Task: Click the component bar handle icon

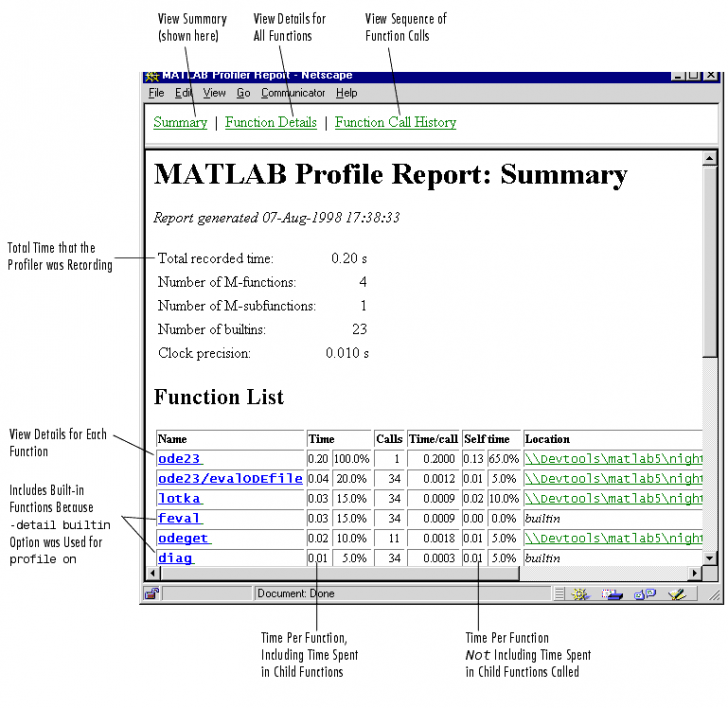Action: (x=560, y=593)
